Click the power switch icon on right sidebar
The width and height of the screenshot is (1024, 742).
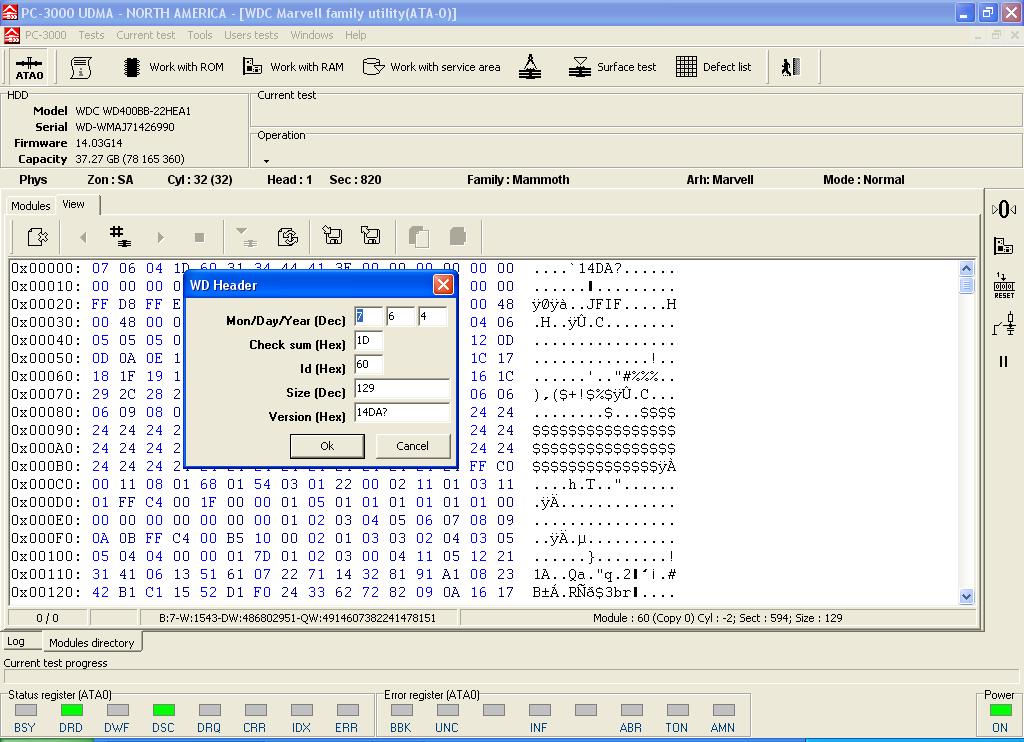point(1004,324)
